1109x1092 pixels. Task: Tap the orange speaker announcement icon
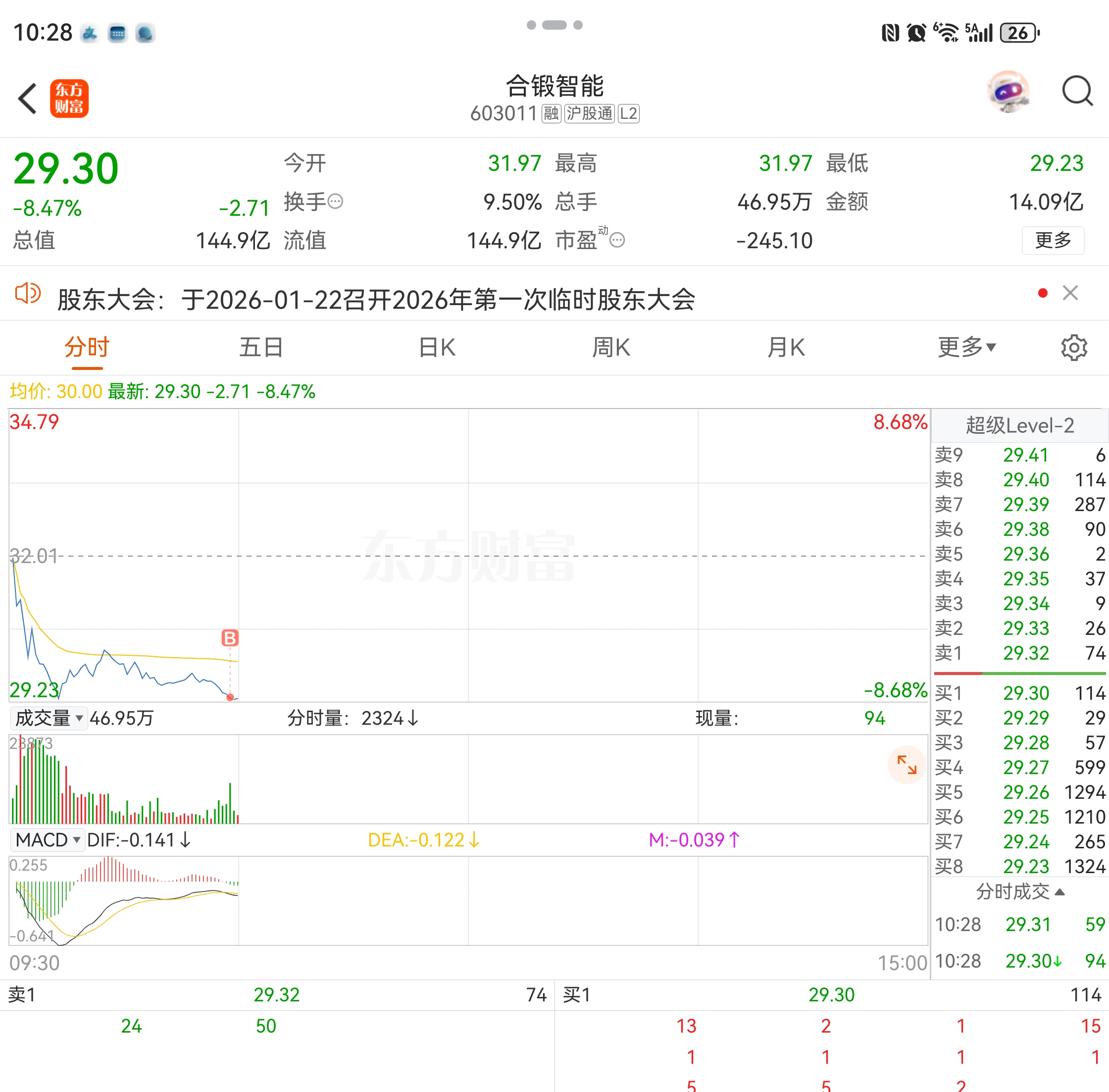click(28, 294)
